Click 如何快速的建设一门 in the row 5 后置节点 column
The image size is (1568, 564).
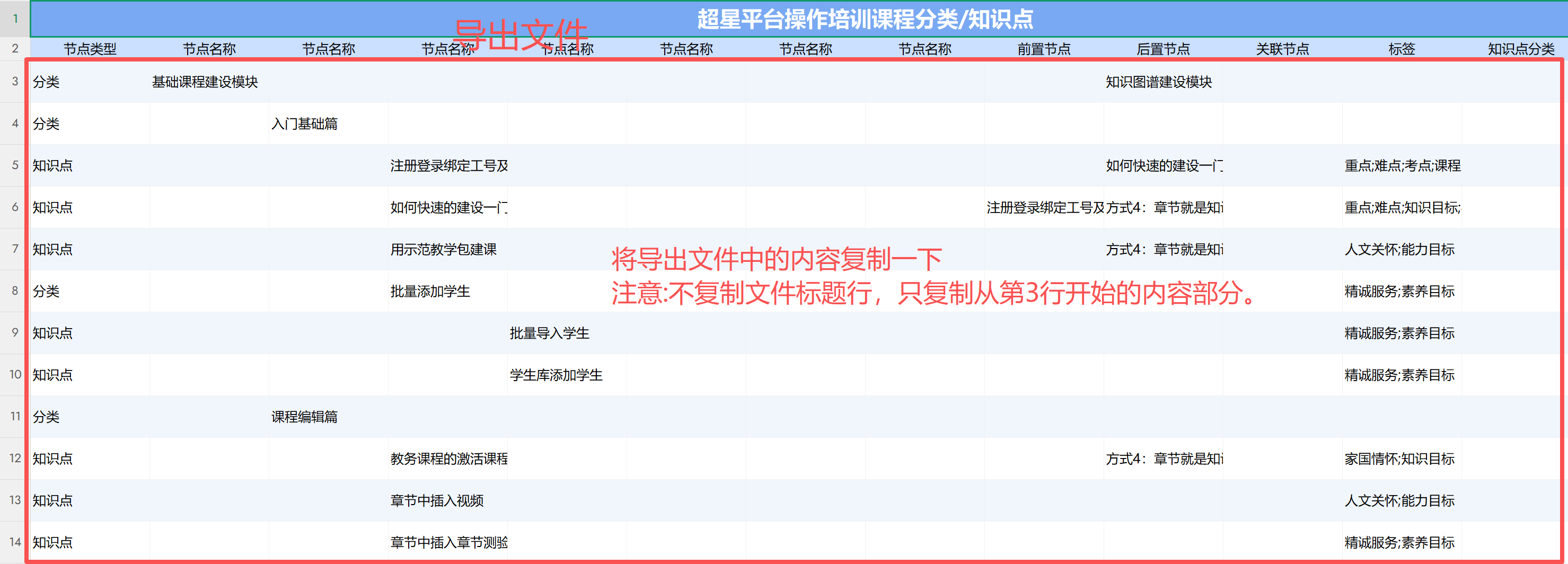click(1165, 165)
